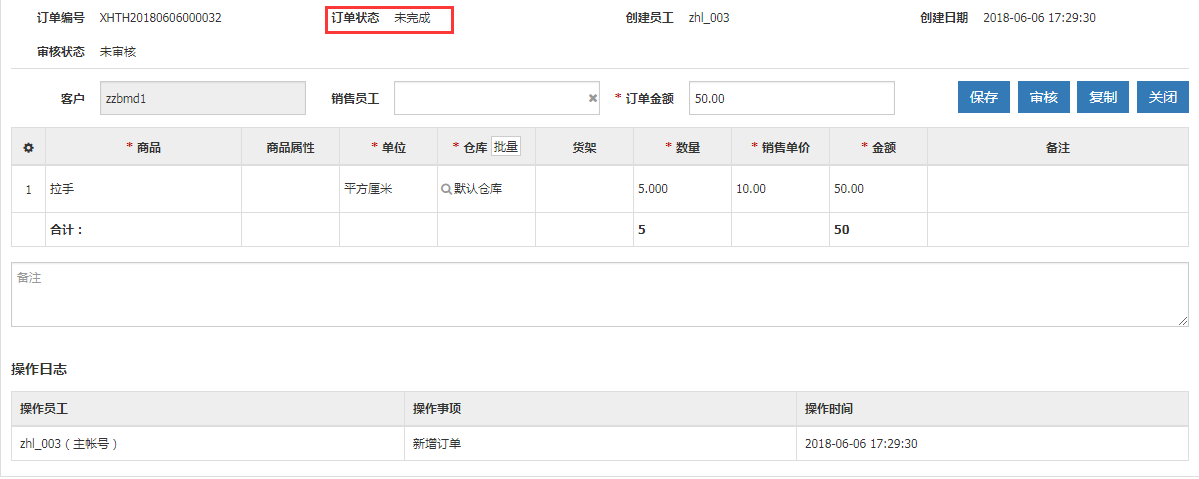This screenshot has height=479, width=1199.
Task: Click the gear settings icon in table header
Action: pyautogui.click(x=28, y=148)
